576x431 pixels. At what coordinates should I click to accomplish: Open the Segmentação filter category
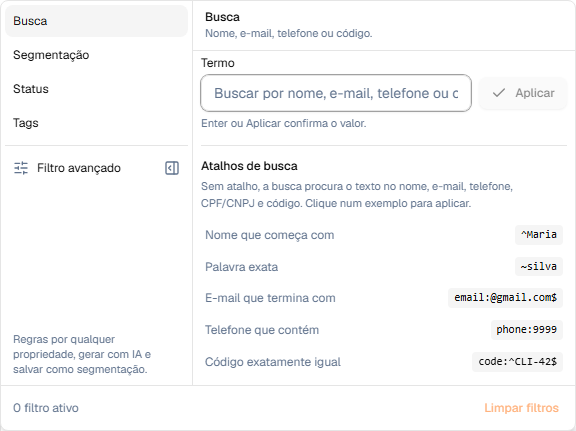pos(96,55)
